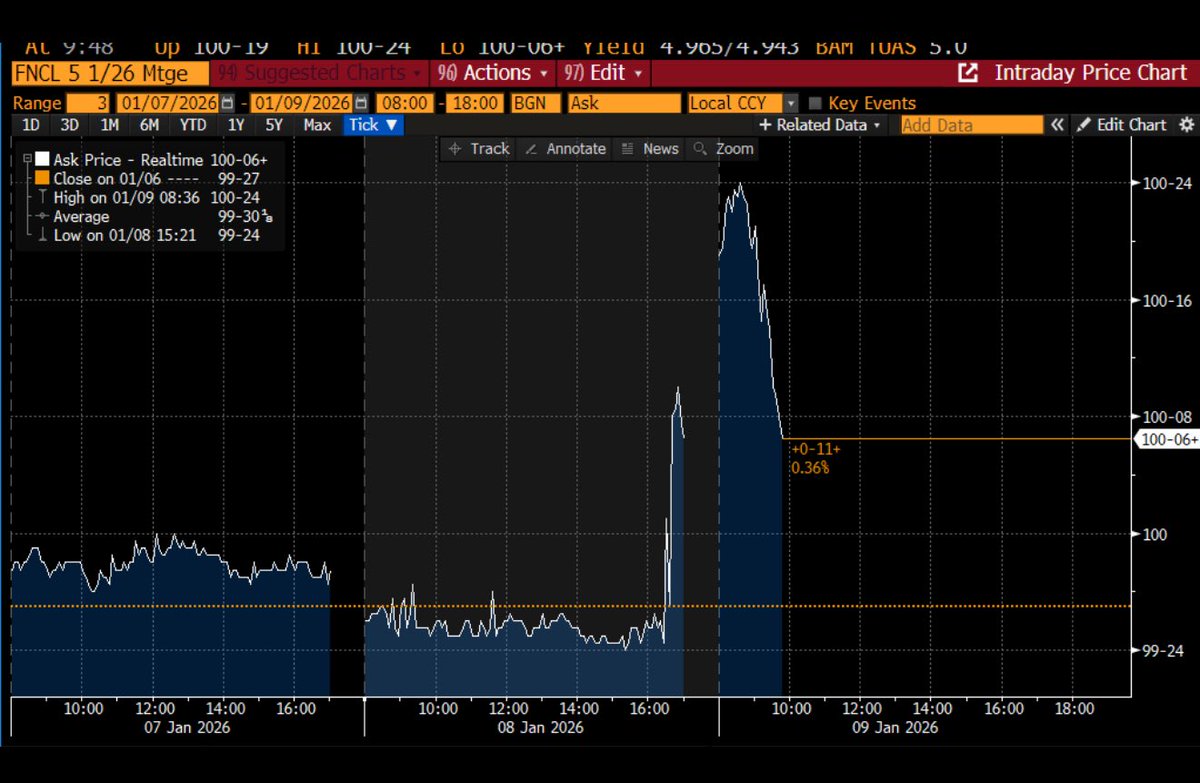Click the 08 Jan 2026 date axis label
The width and height of the screenshot is (1200, 783).
pyautogui.click(x=541, y=727)
